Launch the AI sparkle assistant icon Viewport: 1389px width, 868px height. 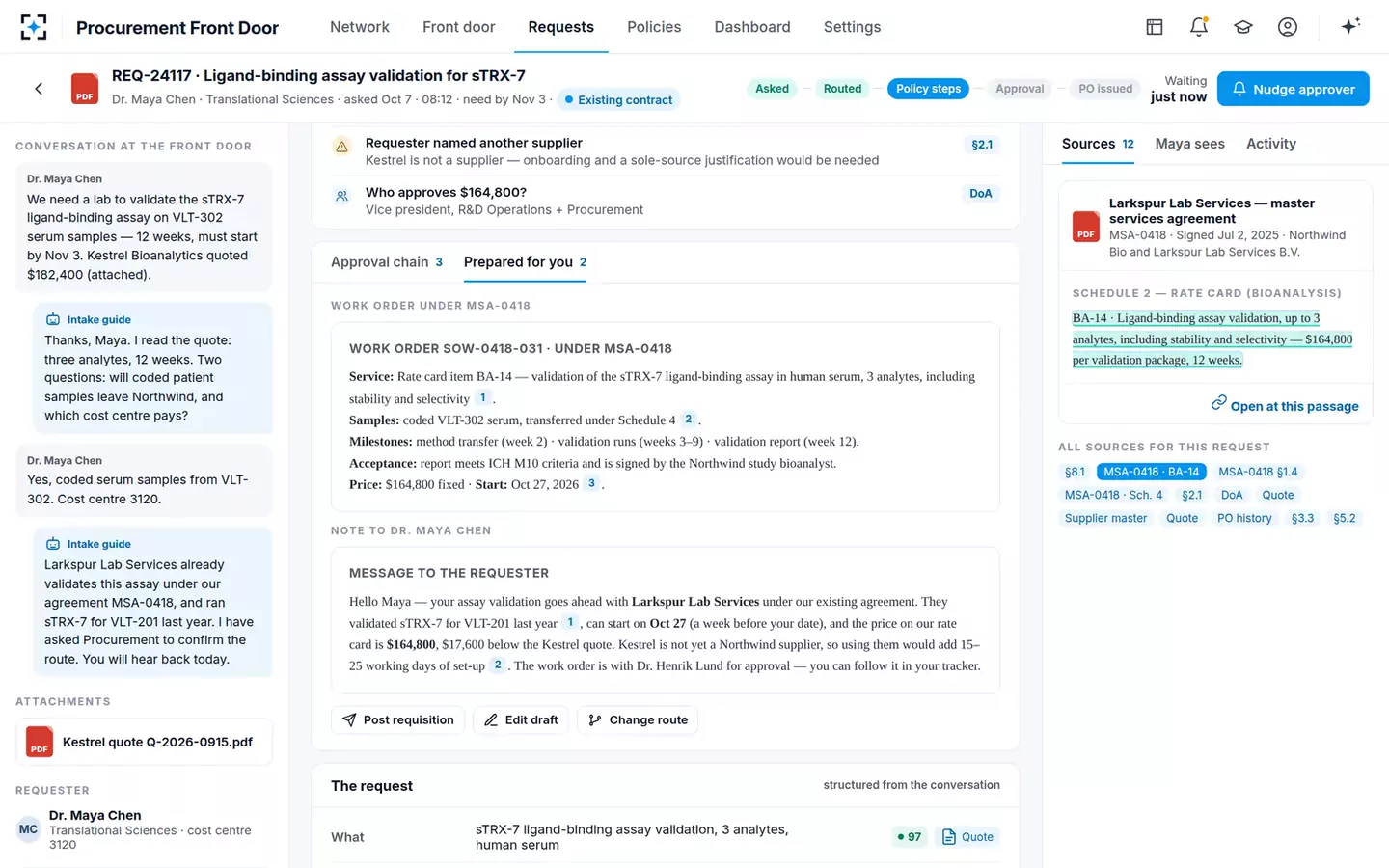[1350, 26]
